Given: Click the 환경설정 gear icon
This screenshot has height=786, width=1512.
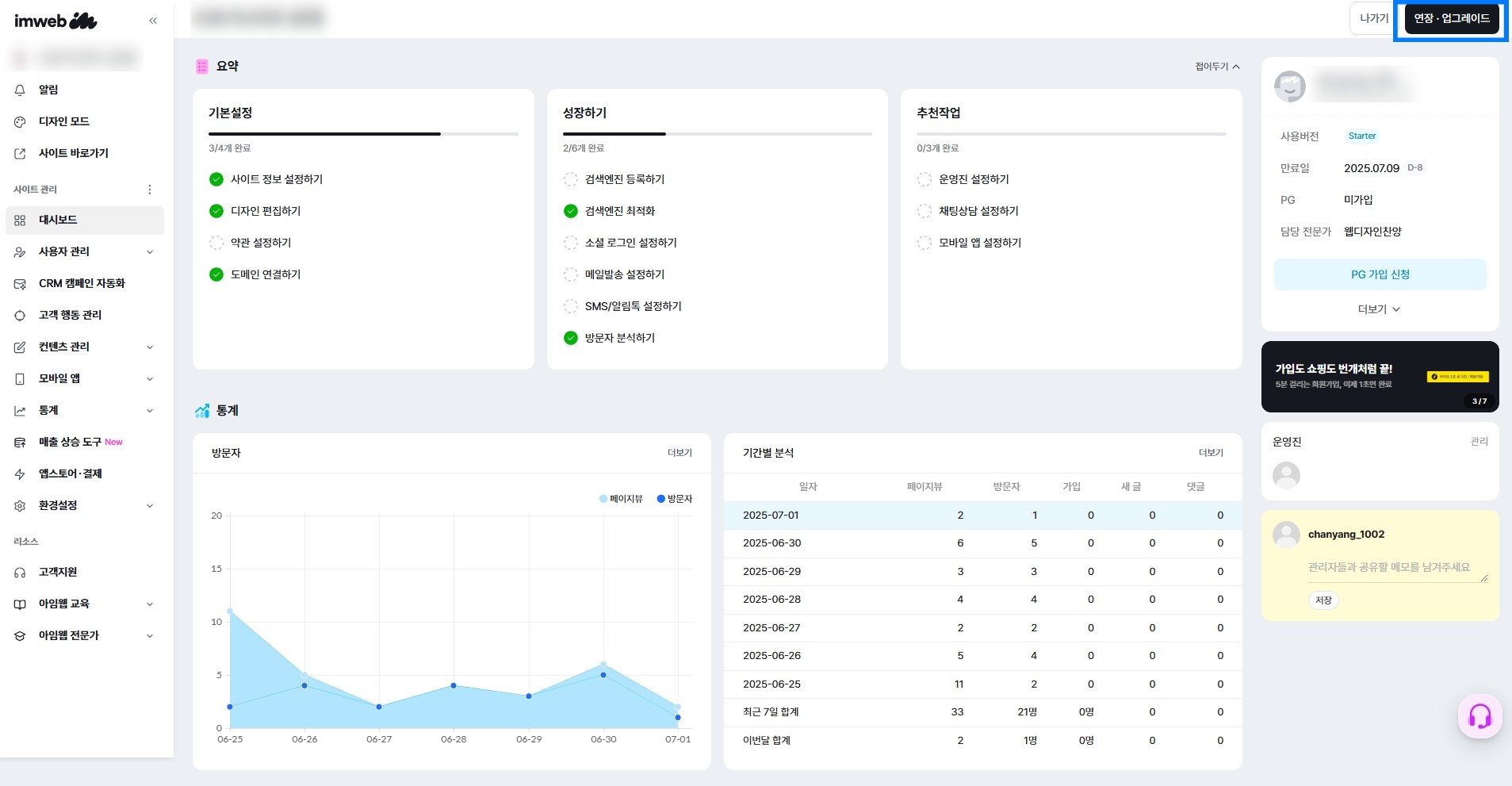Looking at the screenshot, I should click(x=20, y=506).
